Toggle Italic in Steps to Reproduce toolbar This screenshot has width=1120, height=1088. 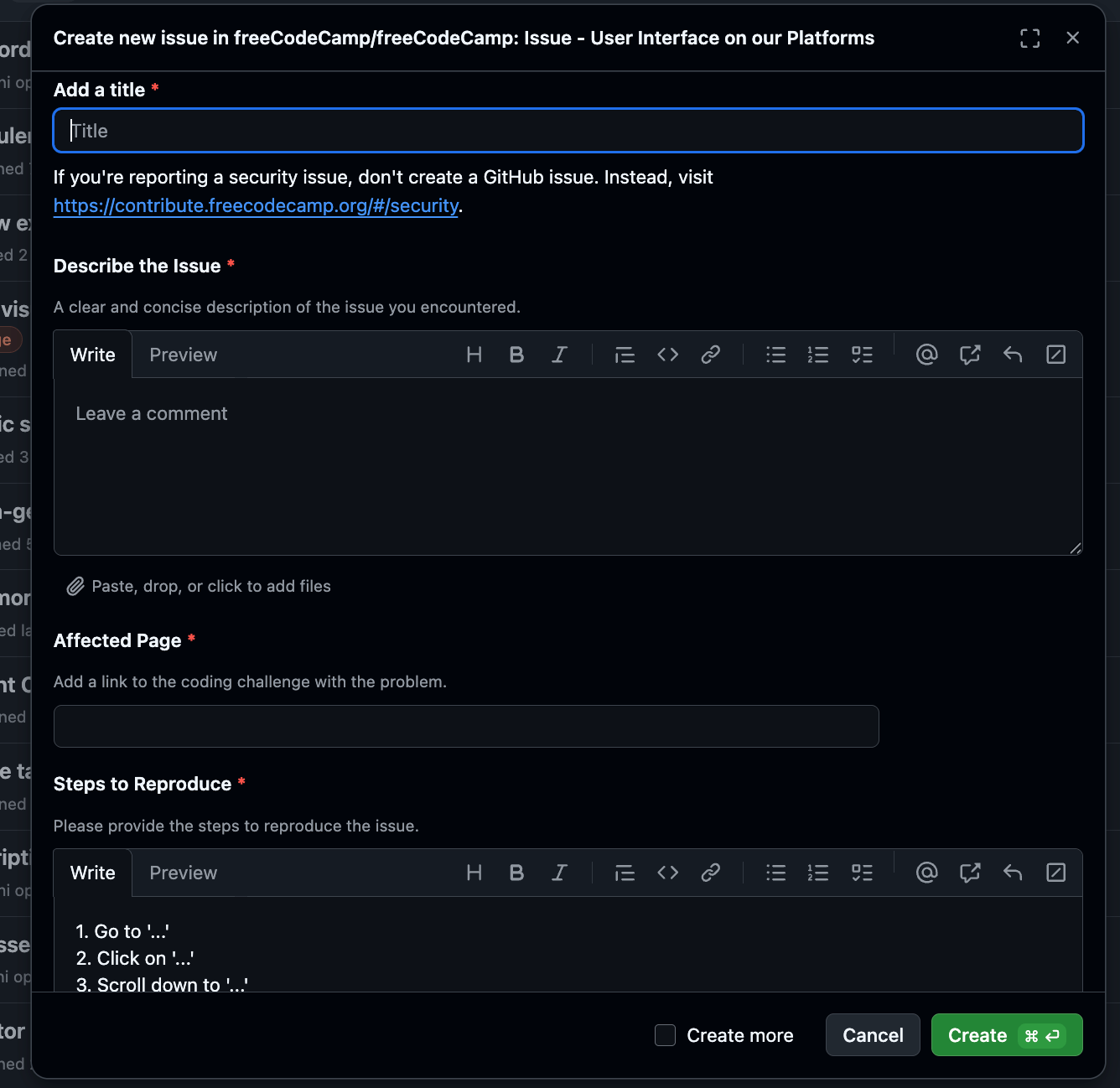(x=559, y=873)
